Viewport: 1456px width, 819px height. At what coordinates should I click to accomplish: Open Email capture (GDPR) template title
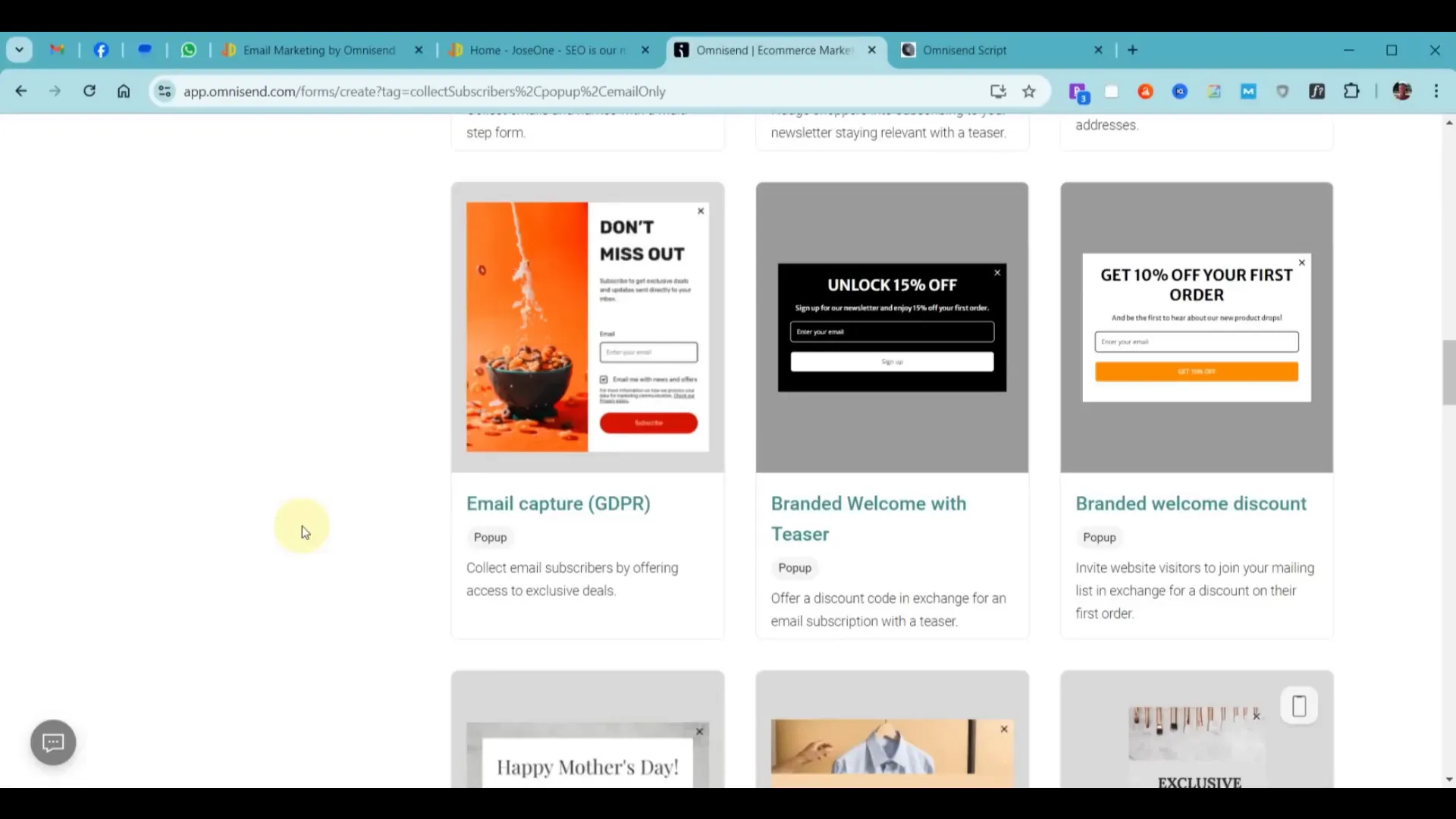[558, 504]
